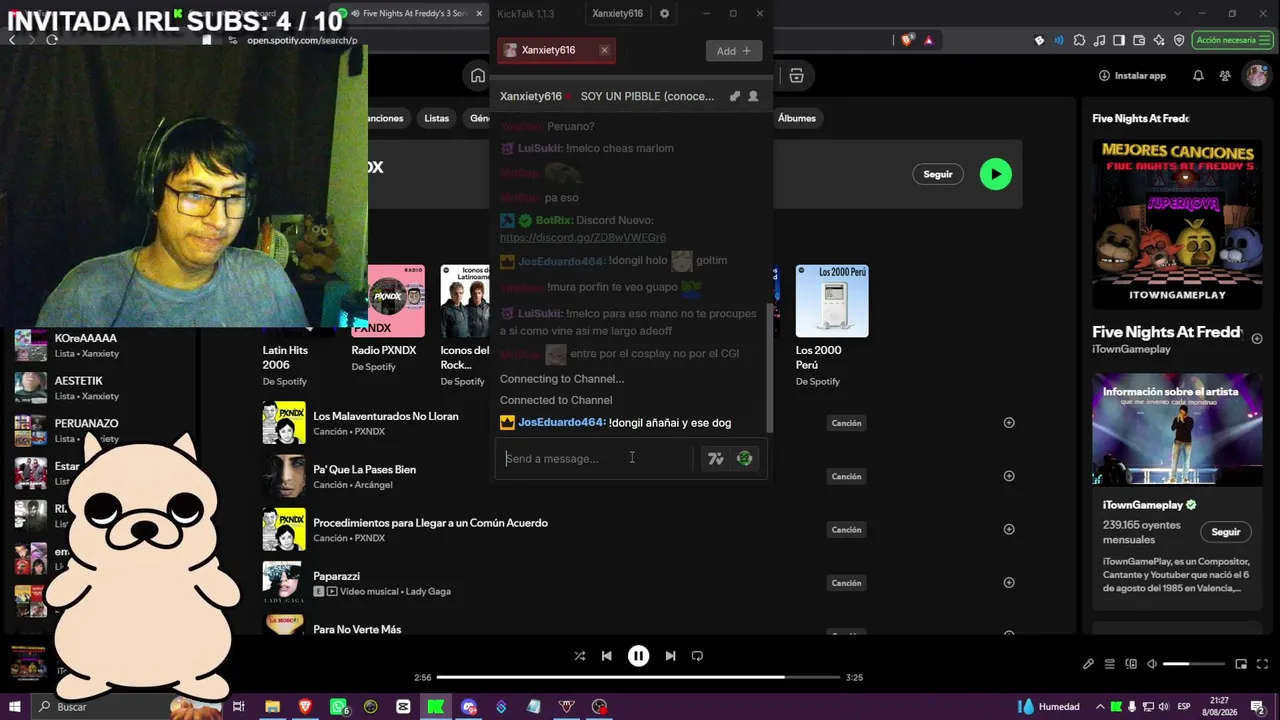Click username JosEduardo464 in latest chat message
The height and width of the screenshot is (720, 1280).
tap(562, 423)
